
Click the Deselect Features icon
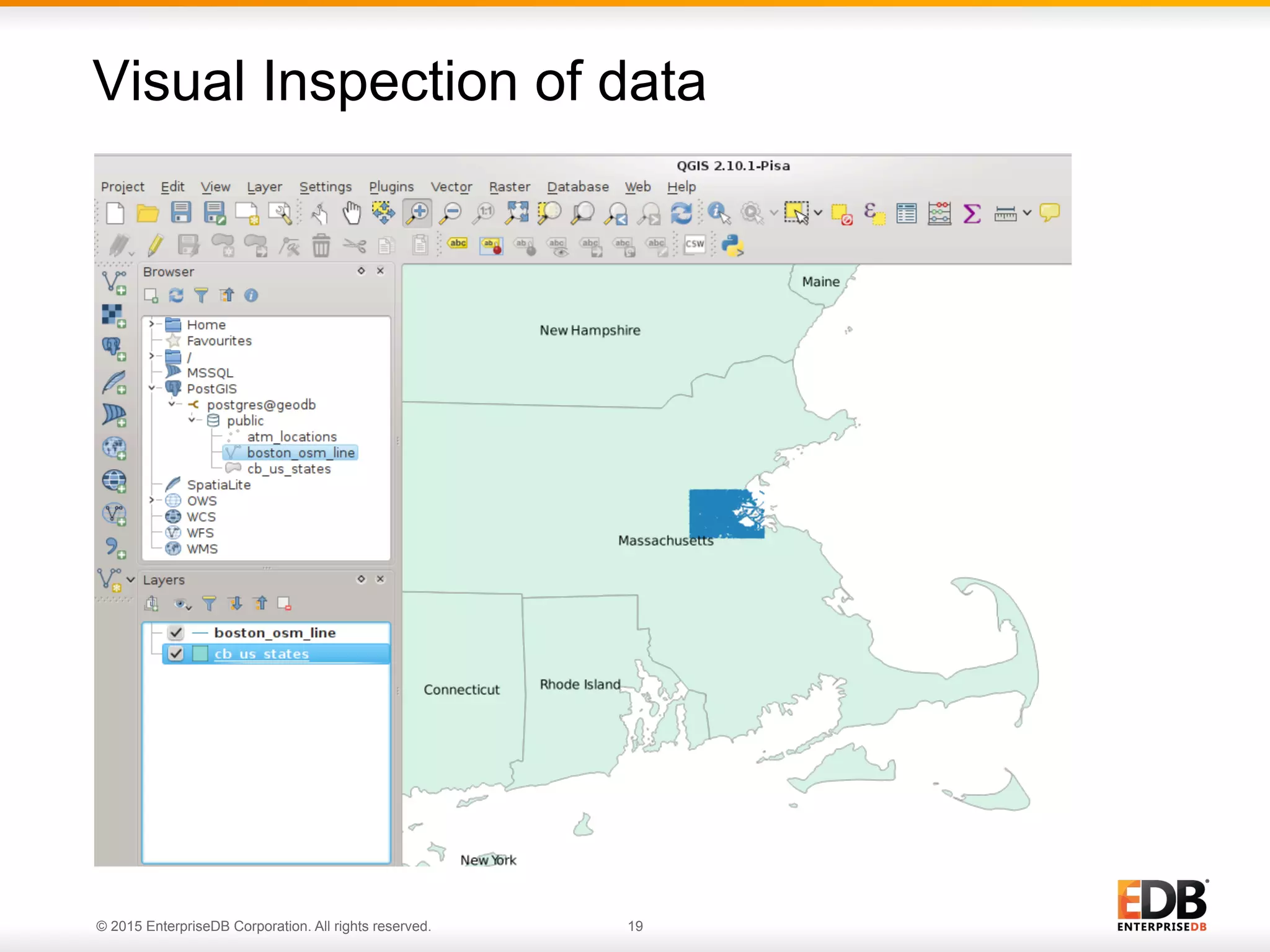click(841, 214)
